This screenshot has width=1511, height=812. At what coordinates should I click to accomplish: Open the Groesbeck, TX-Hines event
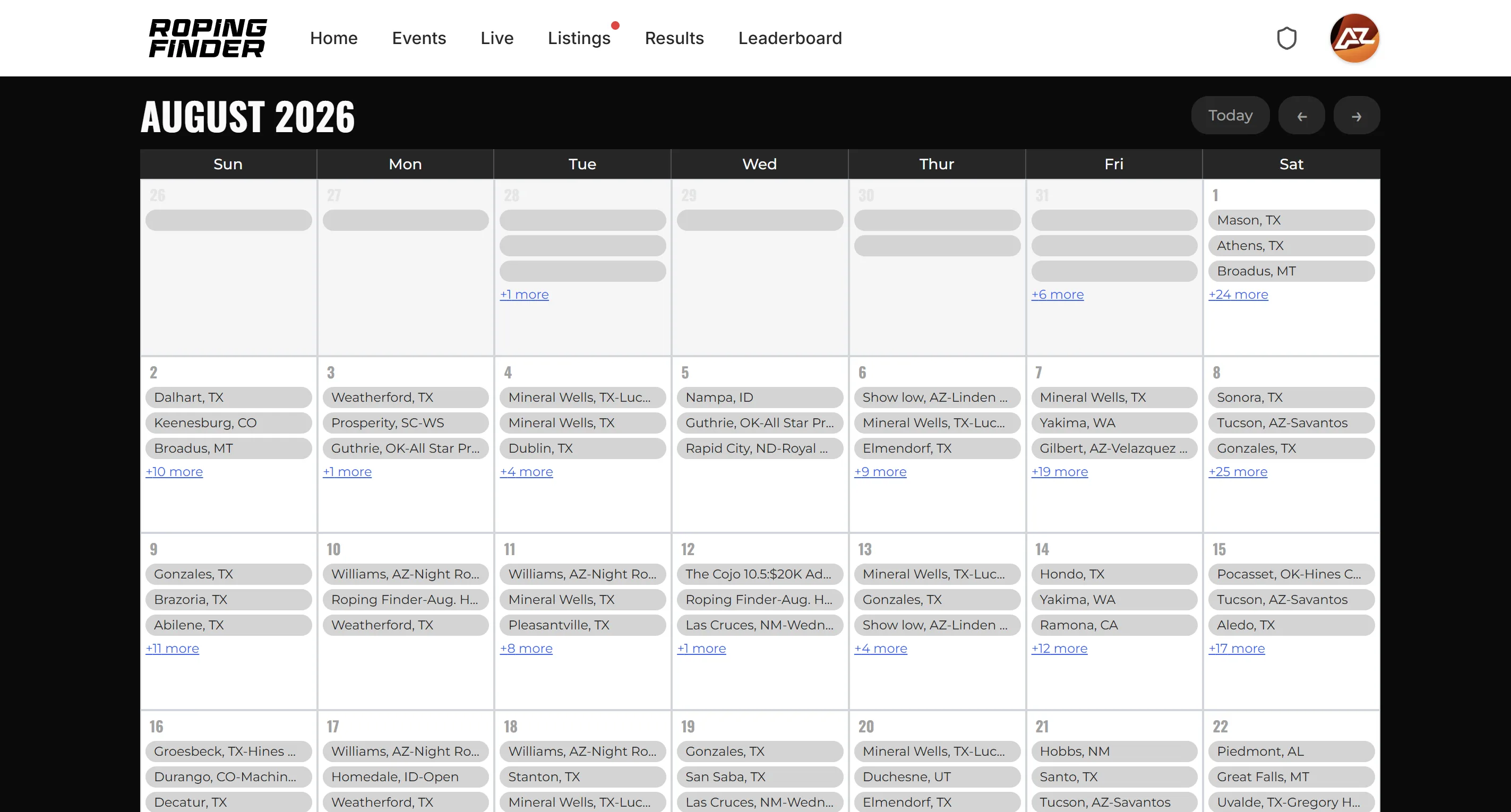coord(228,751)
